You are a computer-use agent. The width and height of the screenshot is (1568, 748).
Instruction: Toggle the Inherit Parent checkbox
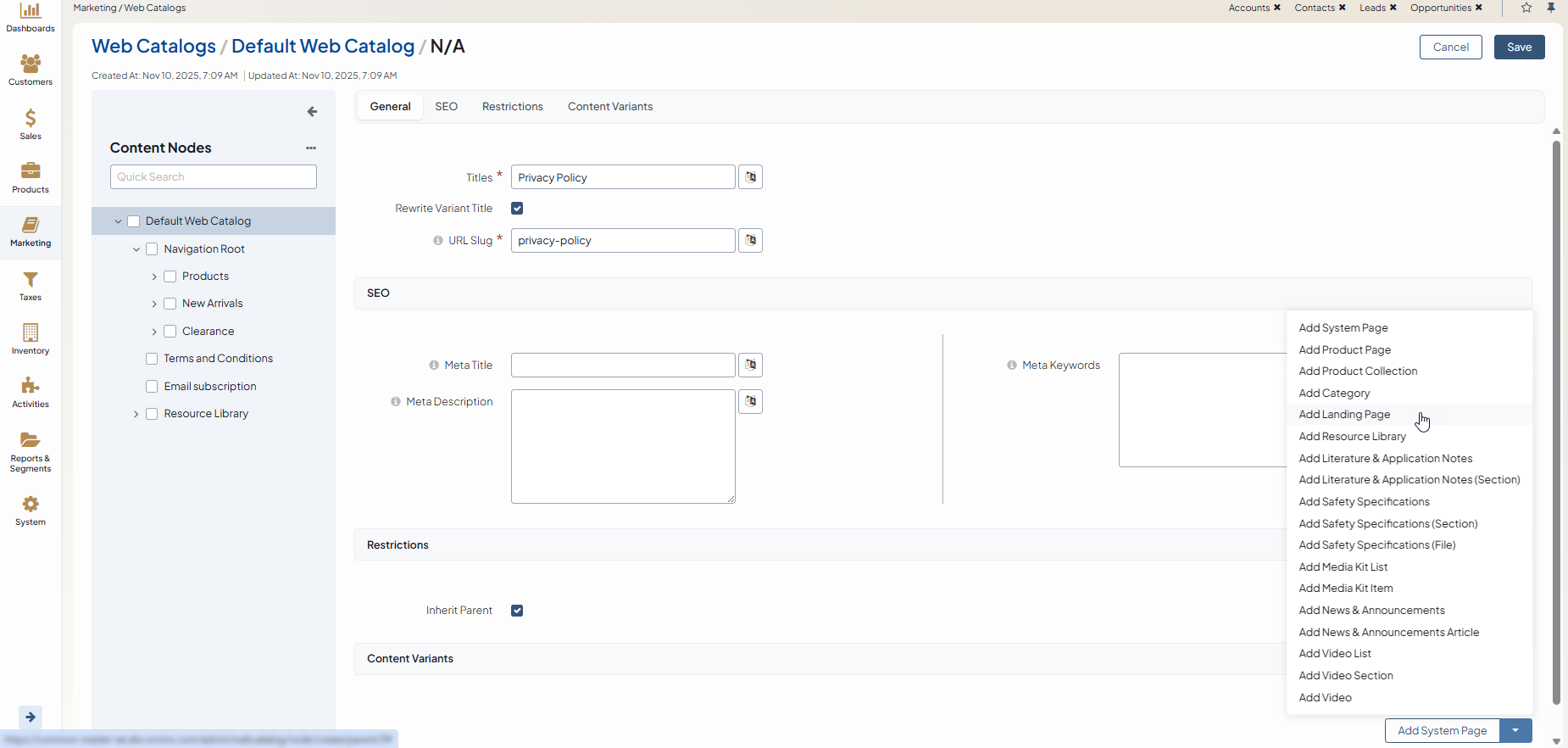click(x=517, y=611)
